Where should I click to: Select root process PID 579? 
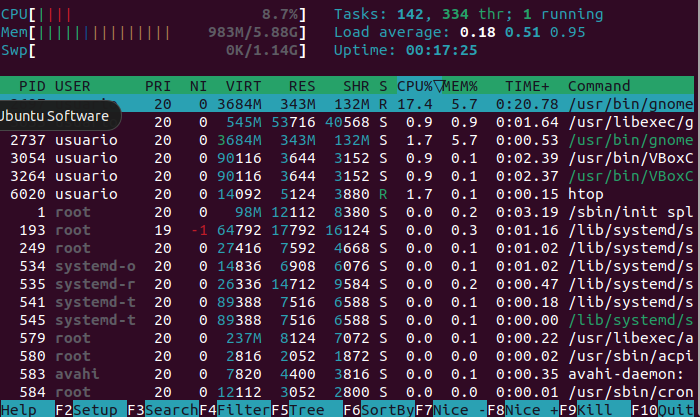tap(347, 338)
